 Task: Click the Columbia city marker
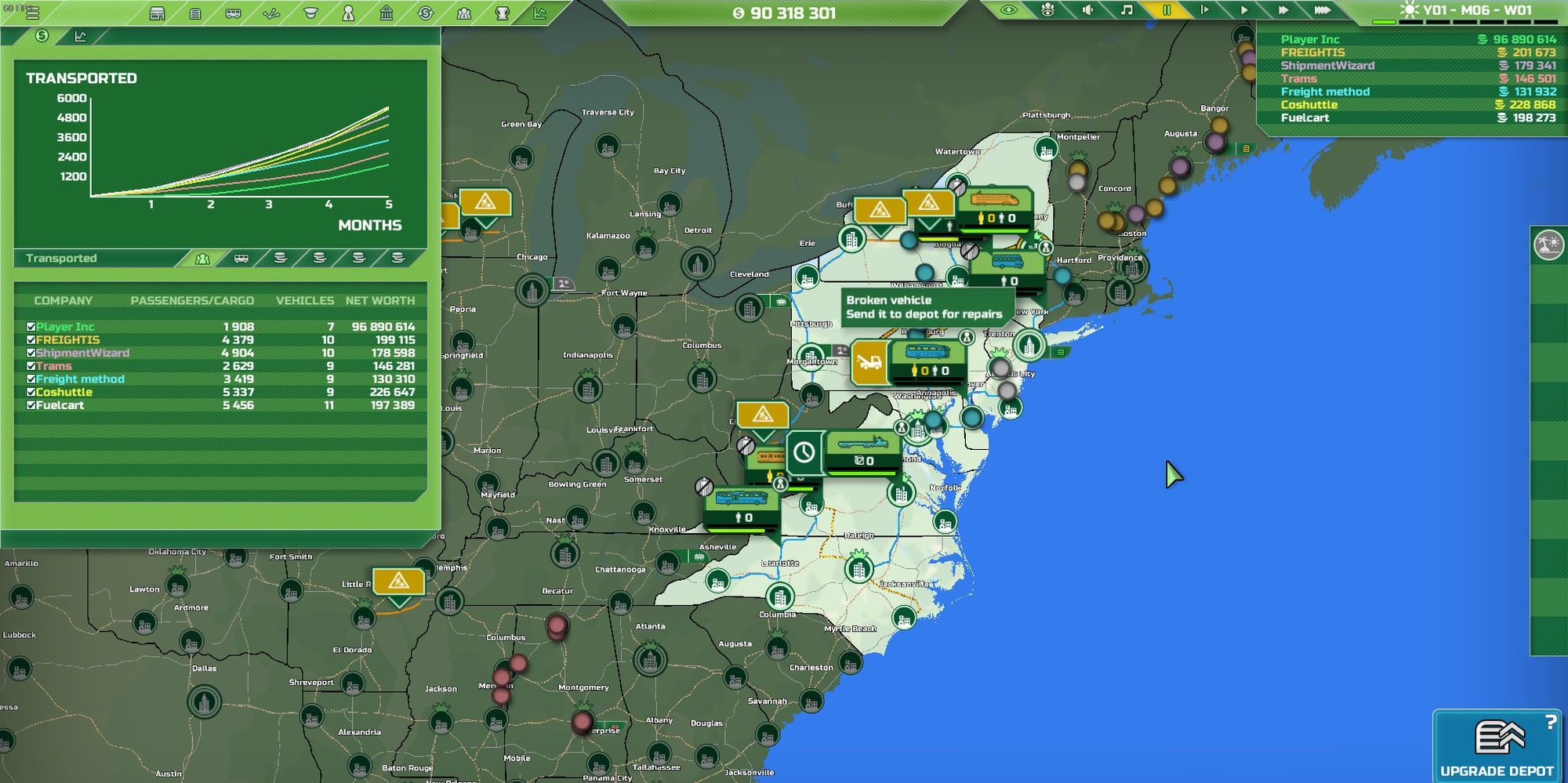(779, 598)
